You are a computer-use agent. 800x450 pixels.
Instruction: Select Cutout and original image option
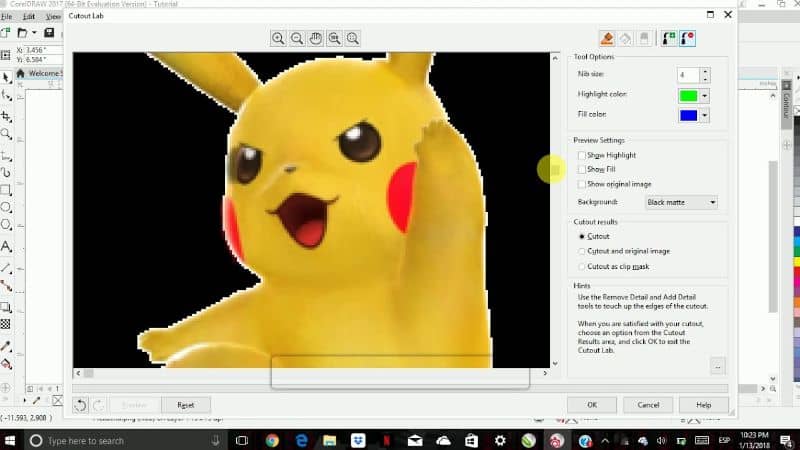click(582, 252)
